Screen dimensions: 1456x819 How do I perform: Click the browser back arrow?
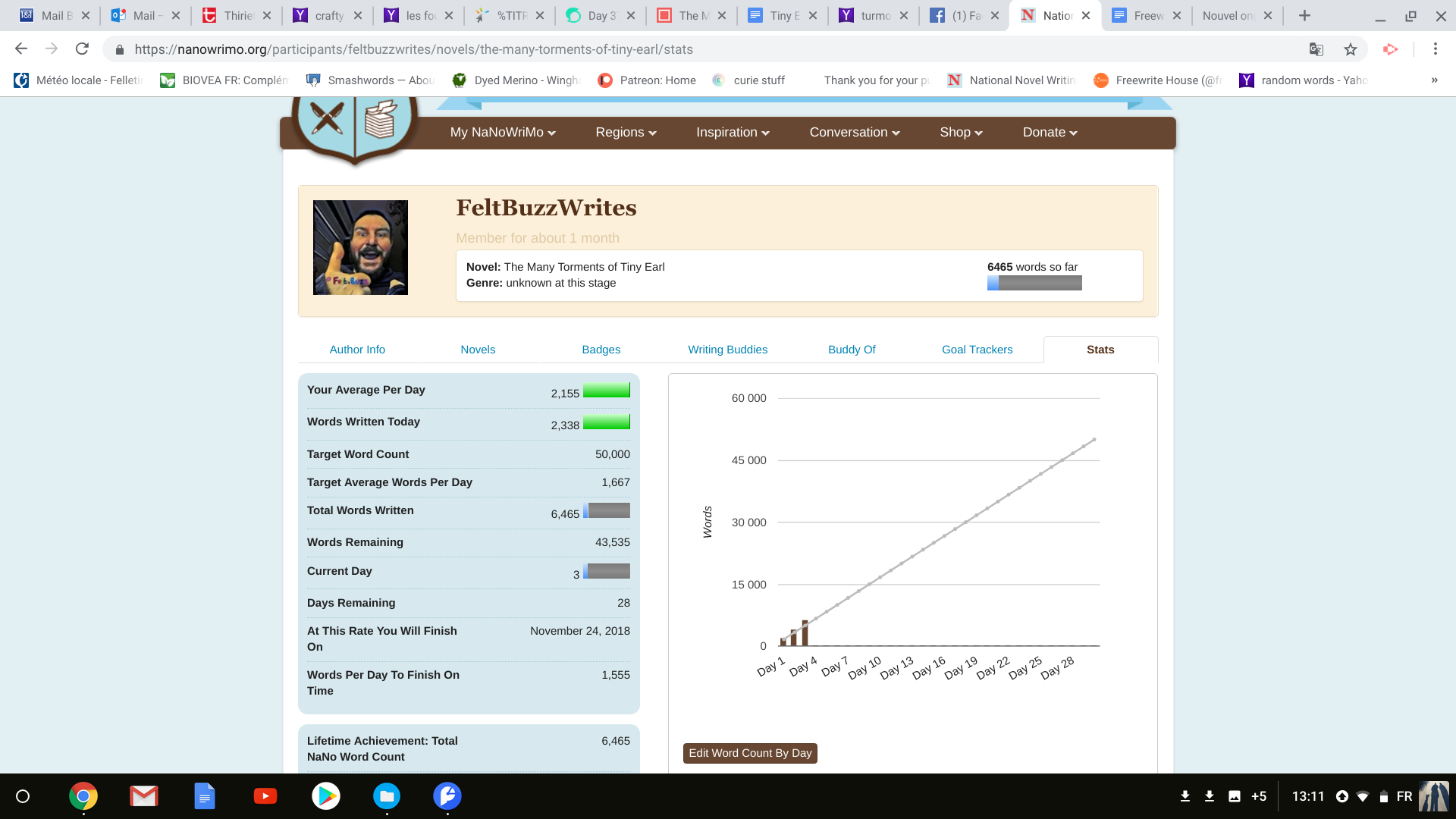[21, 49]
